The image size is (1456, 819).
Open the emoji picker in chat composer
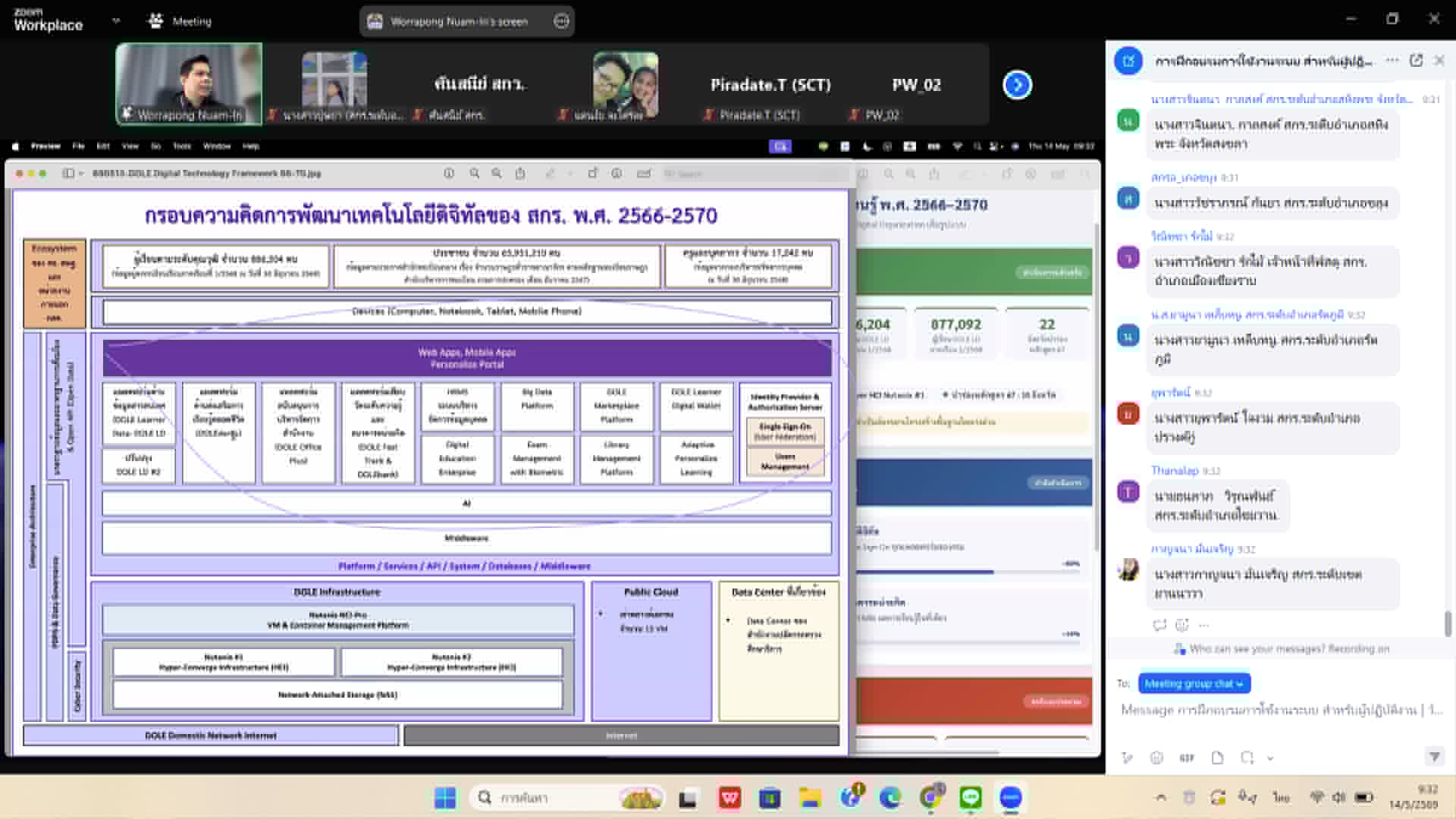tap(1156, 758)
